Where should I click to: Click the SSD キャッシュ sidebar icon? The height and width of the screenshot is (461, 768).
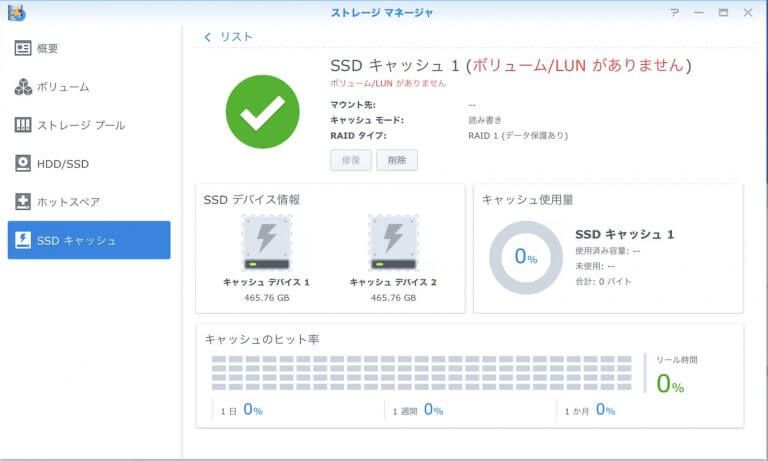23,240
